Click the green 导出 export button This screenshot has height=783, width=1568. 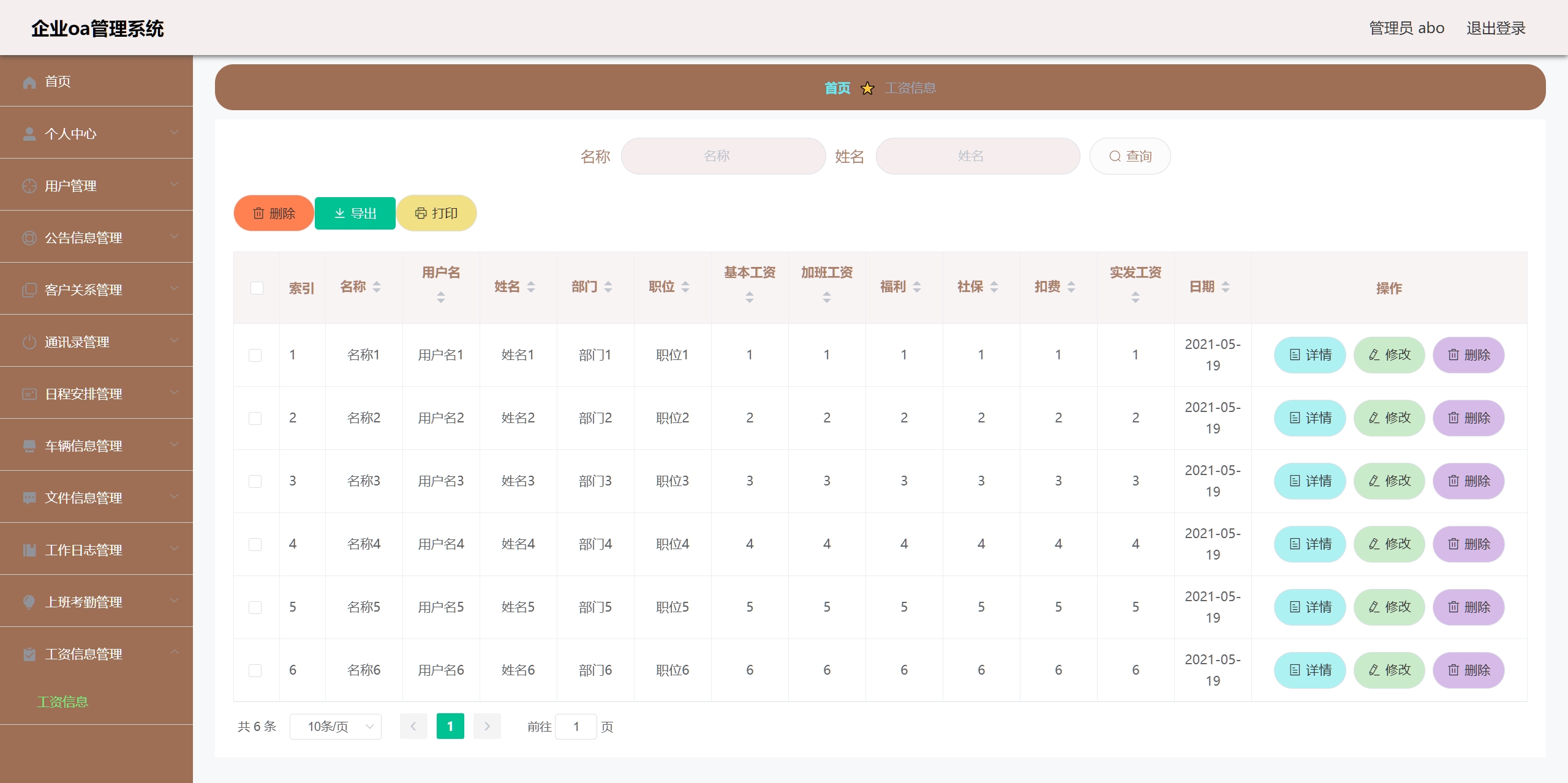point(355,213)
